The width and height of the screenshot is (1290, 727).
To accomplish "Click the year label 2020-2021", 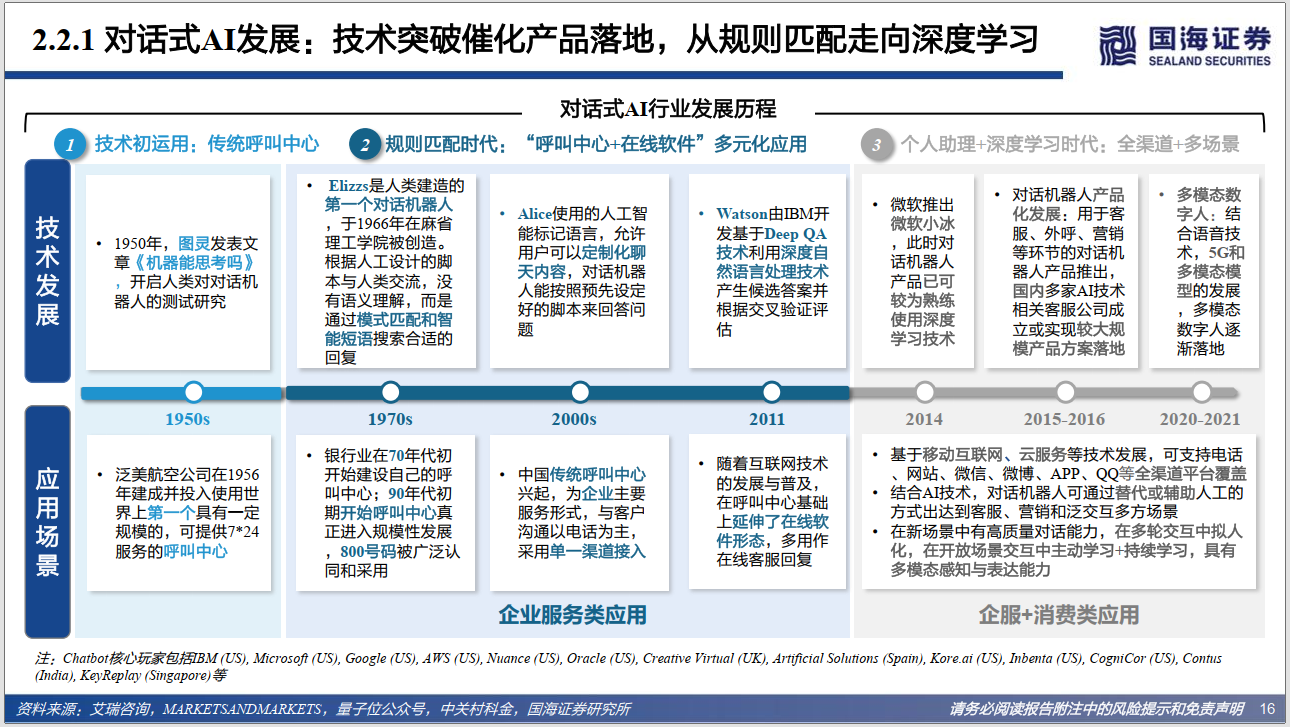I will click(1199, 420).
